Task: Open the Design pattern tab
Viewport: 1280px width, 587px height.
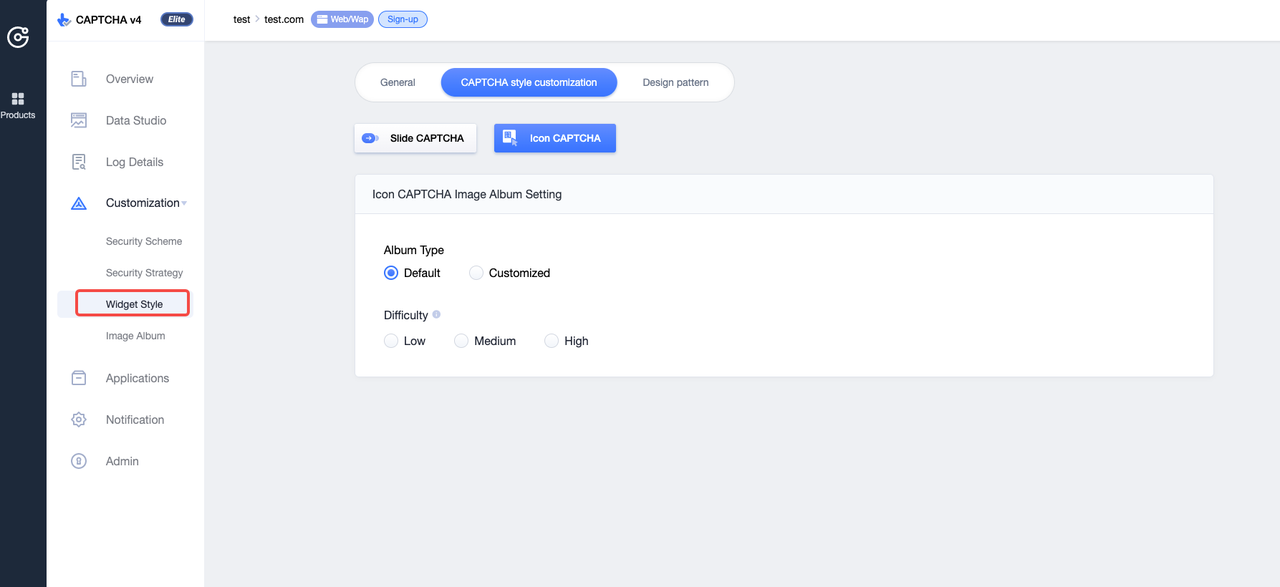Action: (x=675, y=82)
